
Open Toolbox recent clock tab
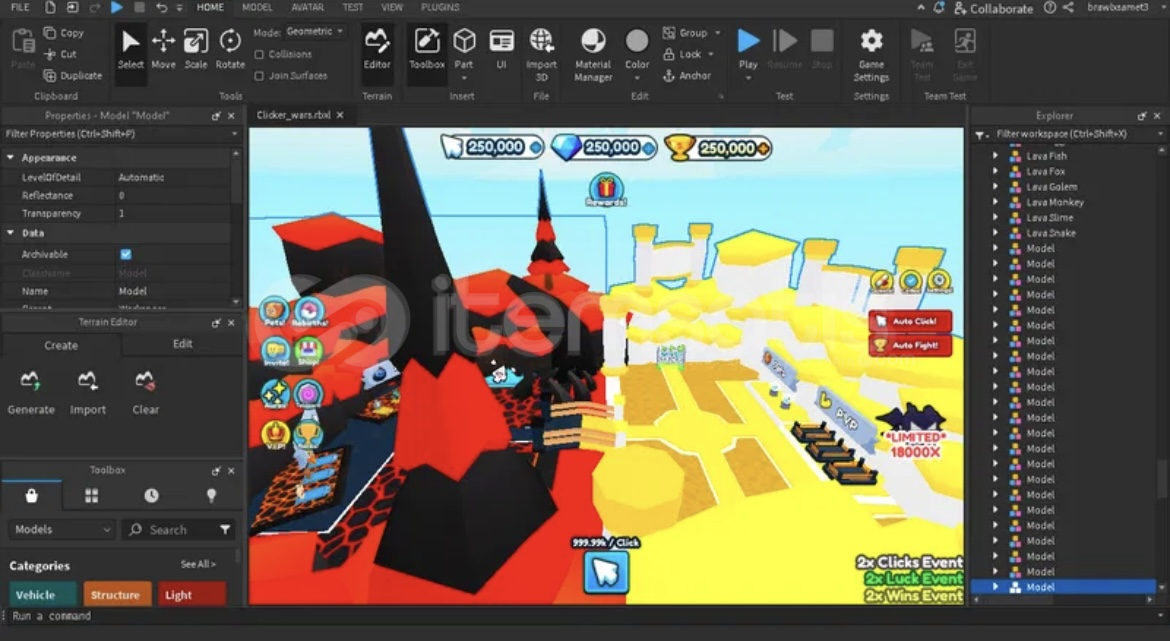point(151,495)
